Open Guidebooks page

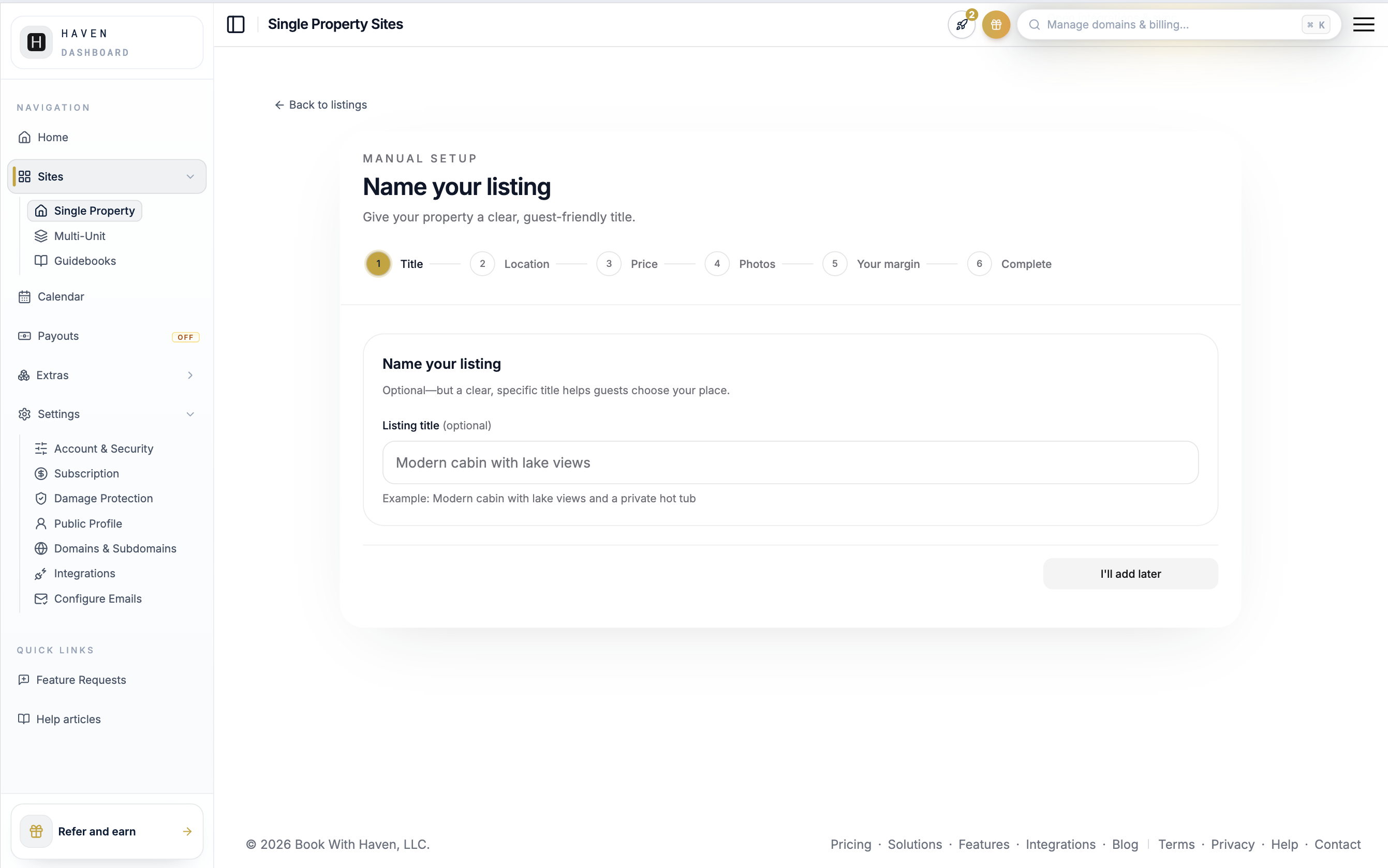[75, 261]
